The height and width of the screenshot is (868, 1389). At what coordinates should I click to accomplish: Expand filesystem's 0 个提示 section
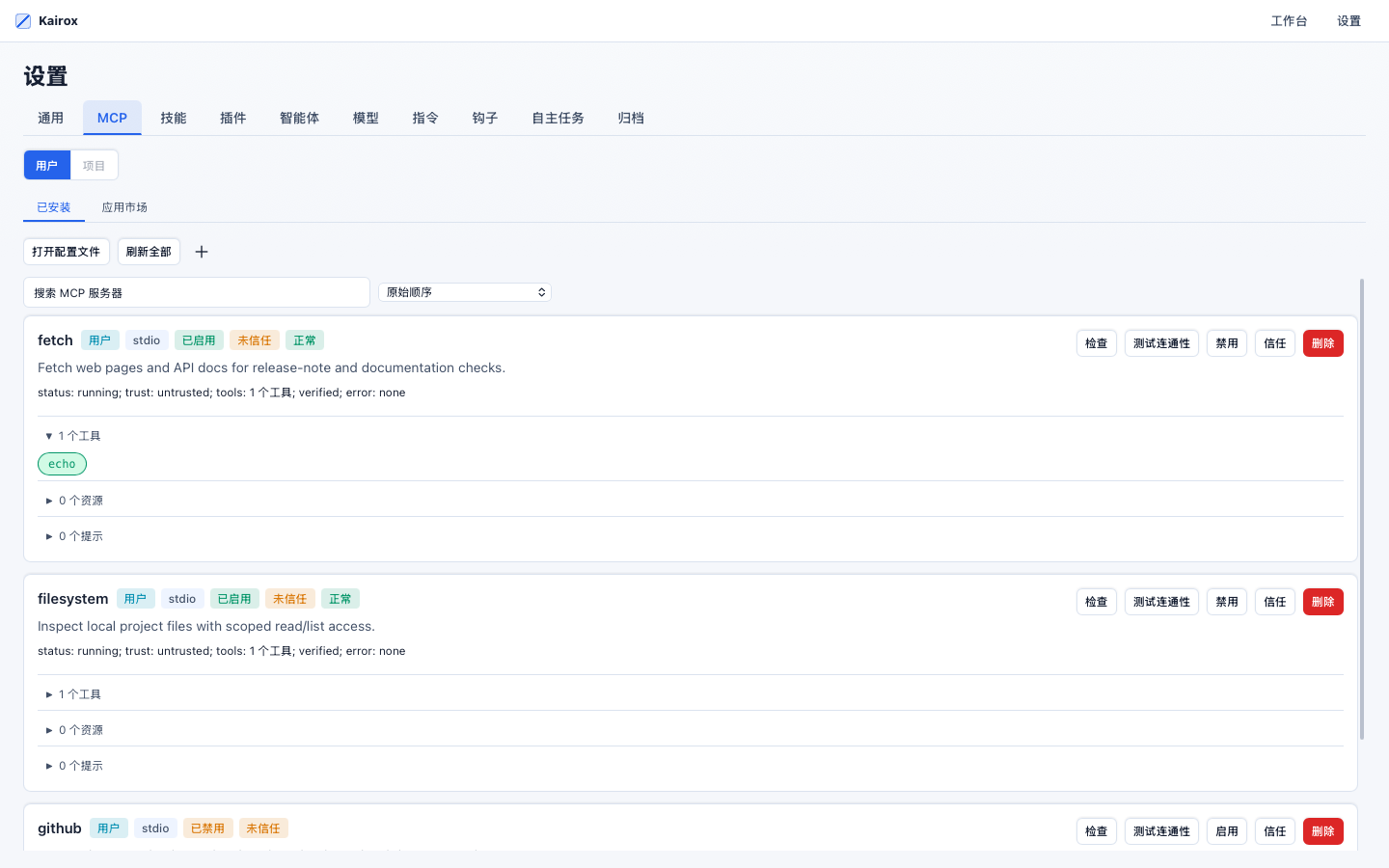74,766
